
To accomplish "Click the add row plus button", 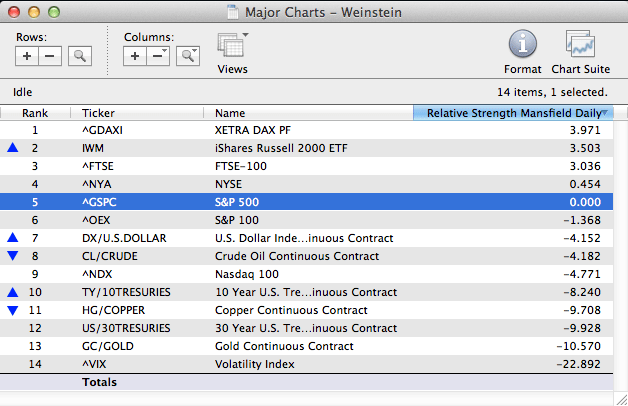I will tap(27, 56).
